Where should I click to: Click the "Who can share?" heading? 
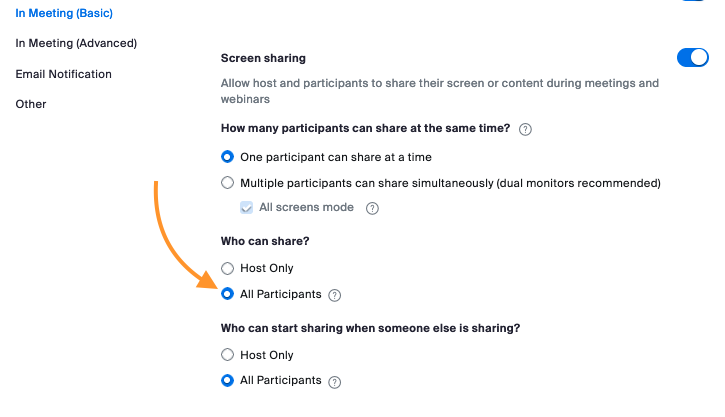(267, 242)
